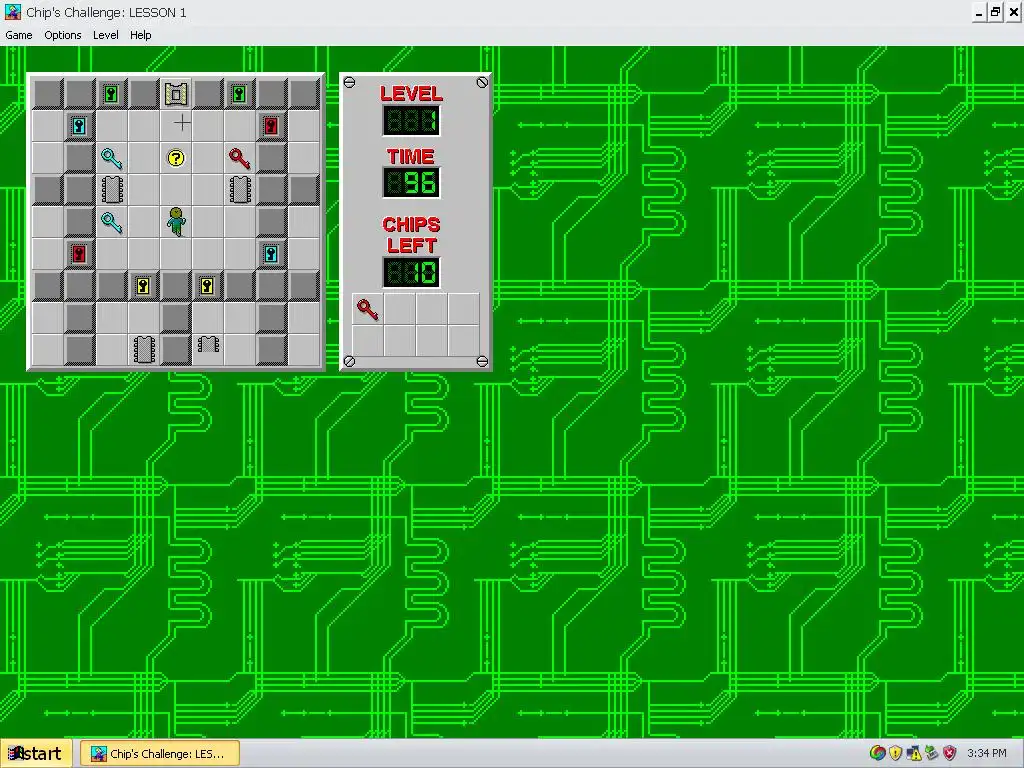Click the Chip's Challenge taskbar button
This screenshot has width=1024, height=768.
tap(160, 754)
